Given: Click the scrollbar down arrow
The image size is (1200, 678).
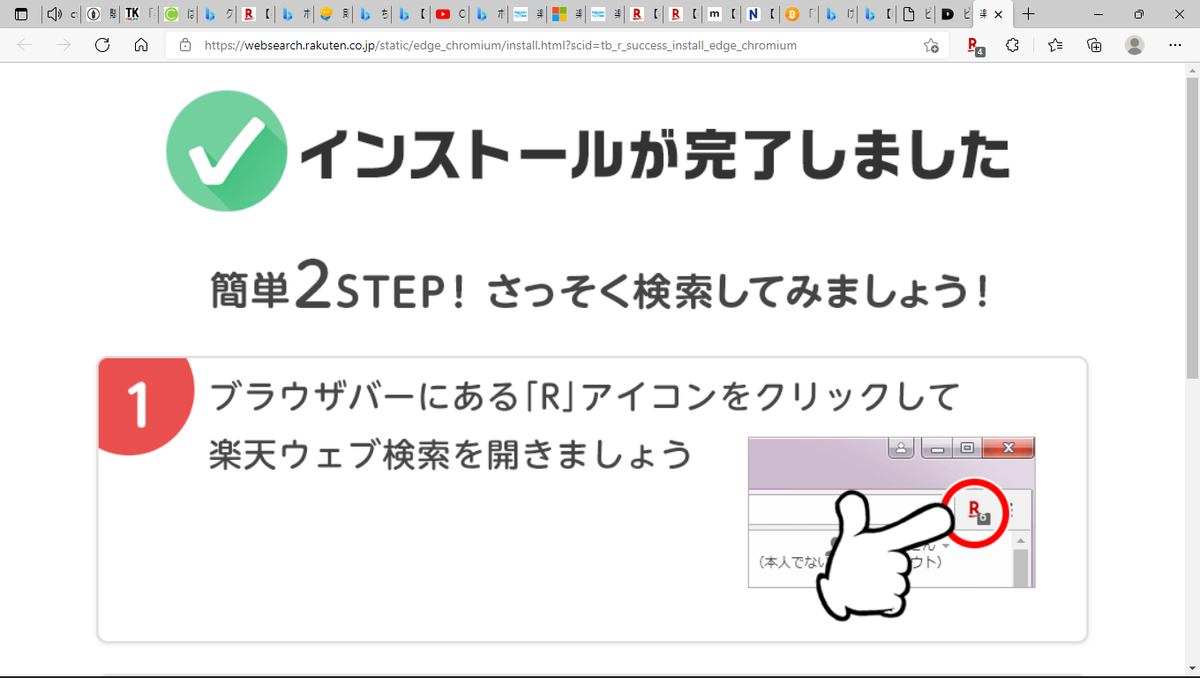Looking at the screenshot, I should 1192,667.
